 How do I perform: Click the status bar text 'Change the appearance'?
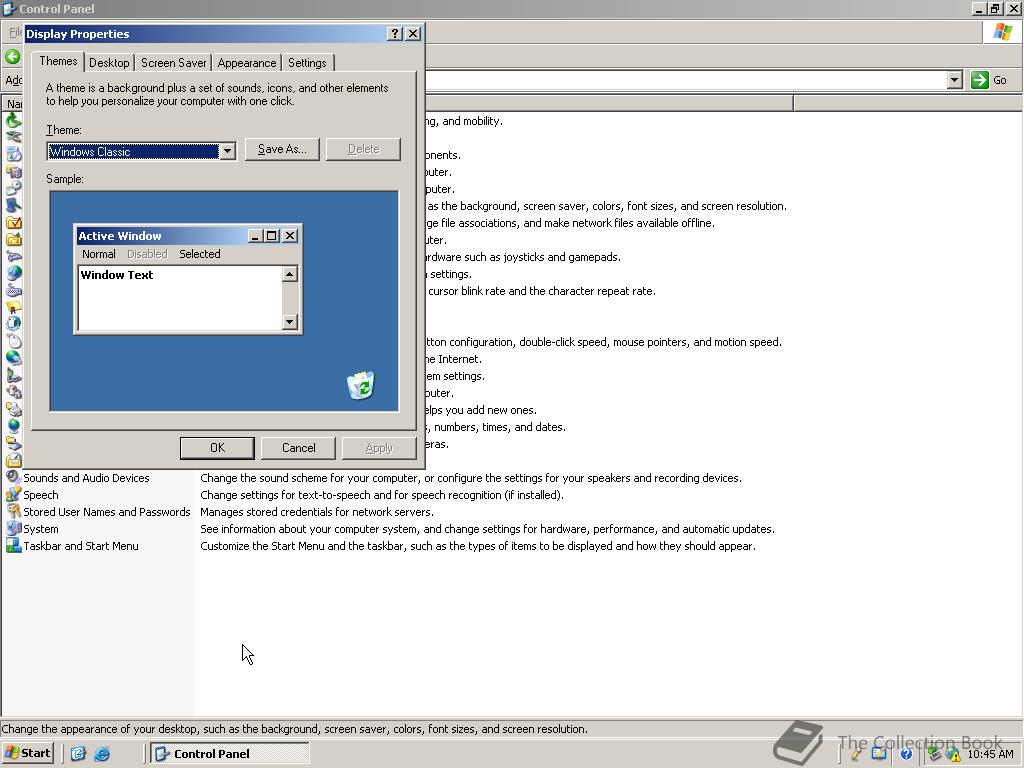295,729
